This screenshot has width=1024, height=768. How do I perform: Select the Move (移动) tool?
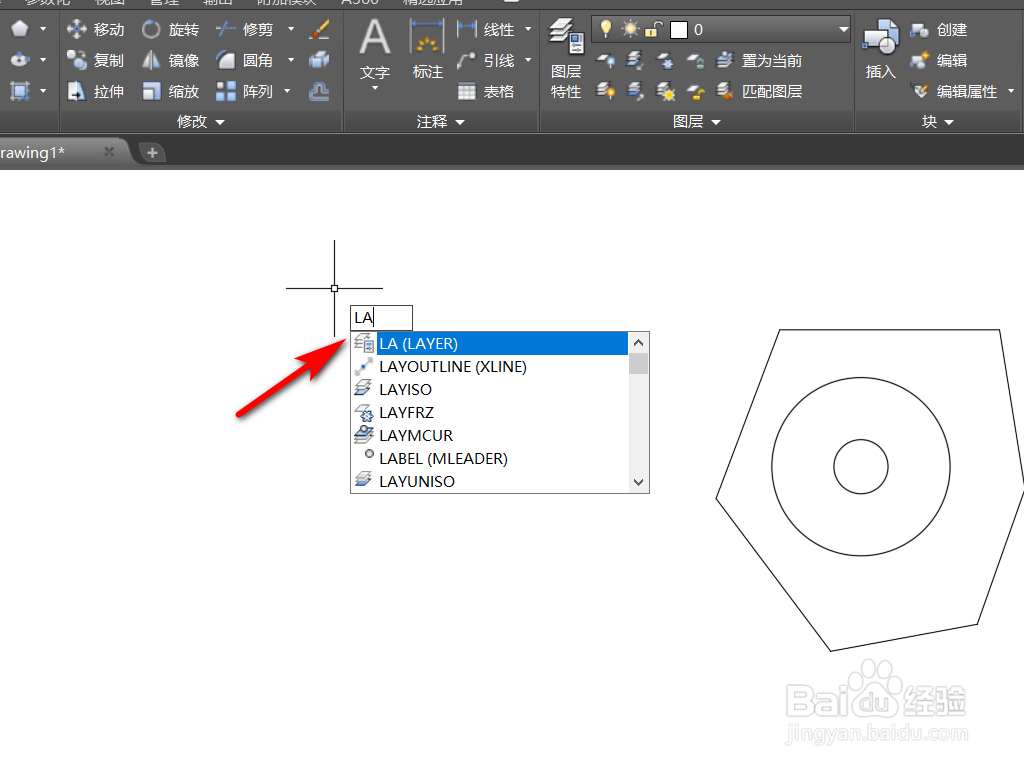[x=95, y=29]
